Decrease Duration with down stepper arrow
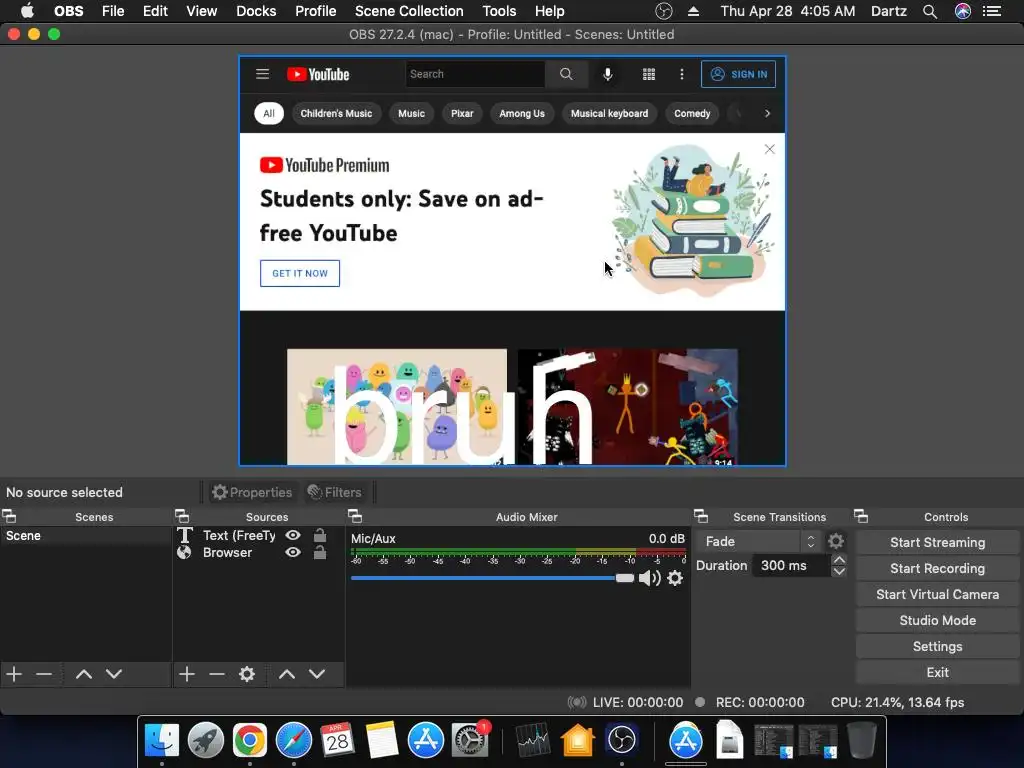This screenshot has width=1024, height=768. 839,571
